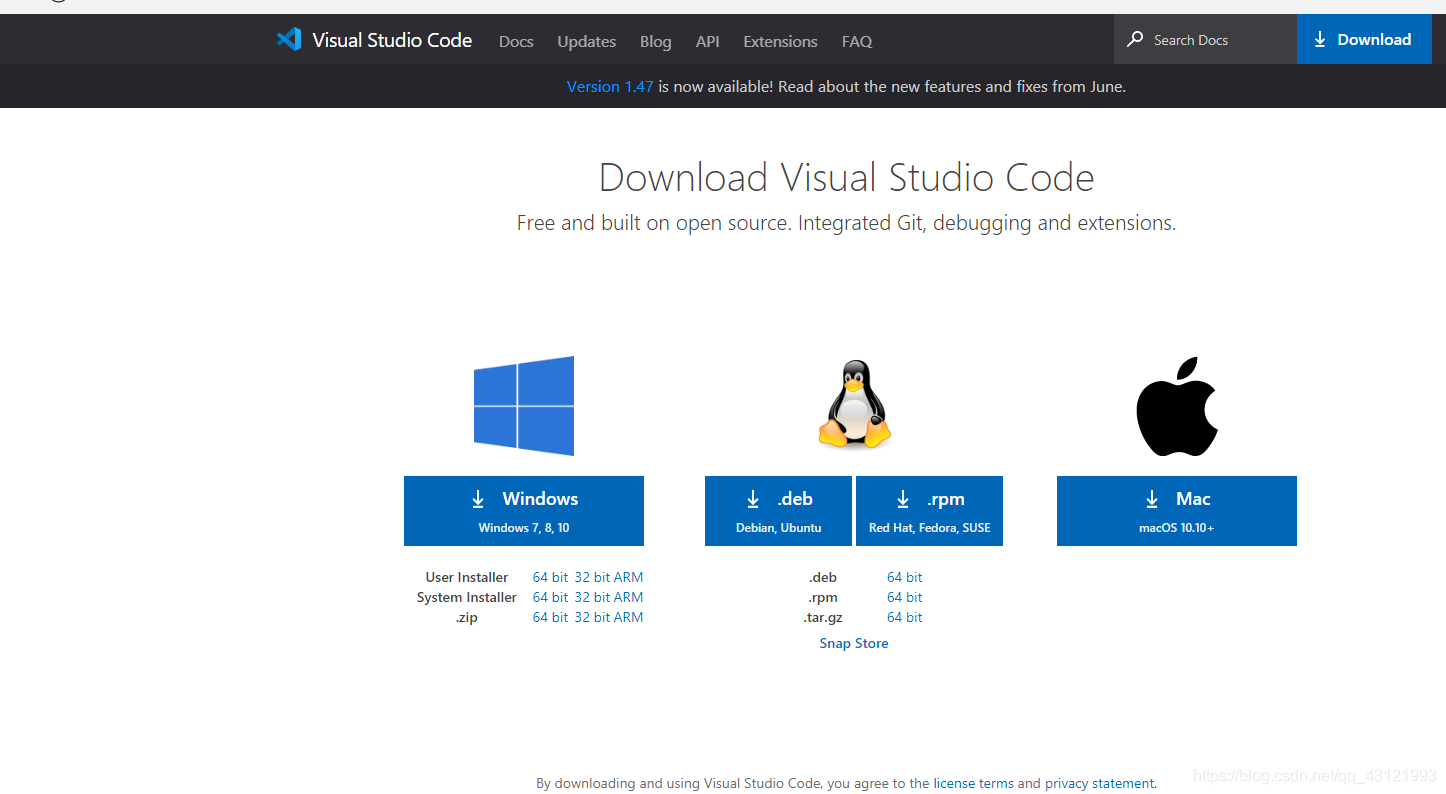This screenshot has height=794, width=1446.
Task: Choose the System Installer ARM link
Action: click(x=629, y=597)
